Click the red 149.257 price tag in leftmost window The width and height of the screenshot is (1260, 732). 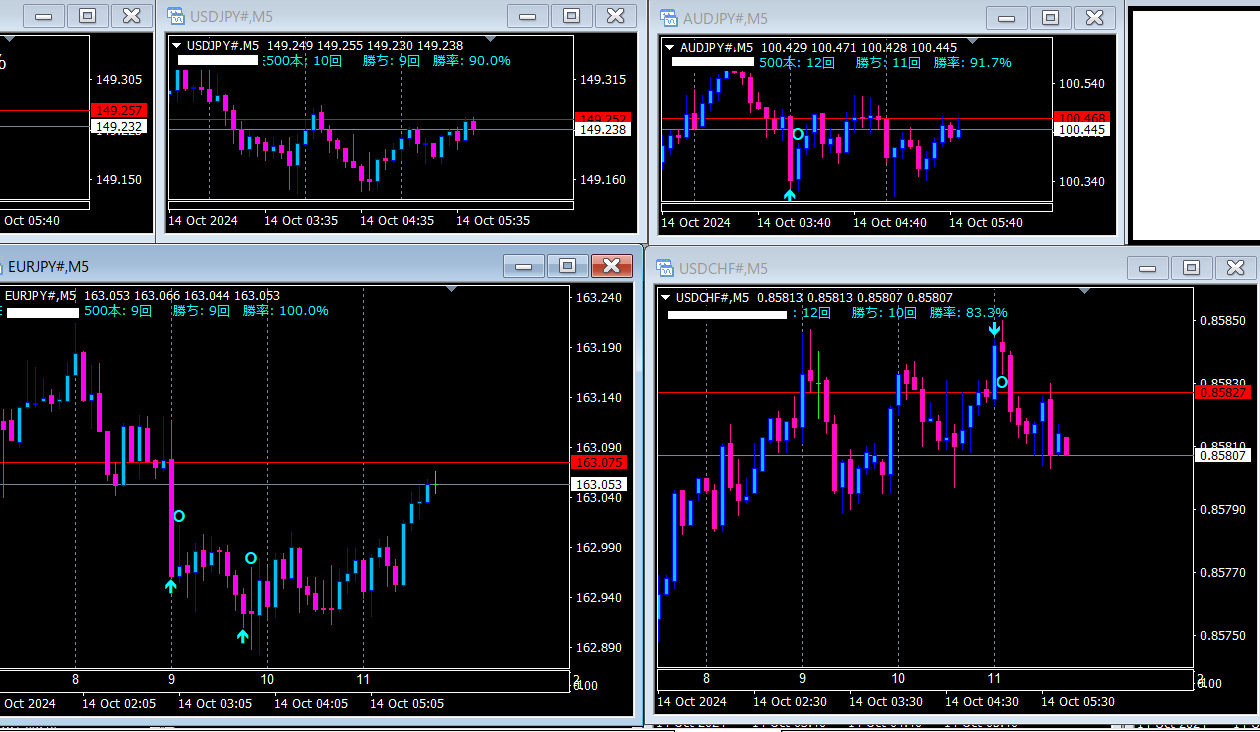[119, 110]
